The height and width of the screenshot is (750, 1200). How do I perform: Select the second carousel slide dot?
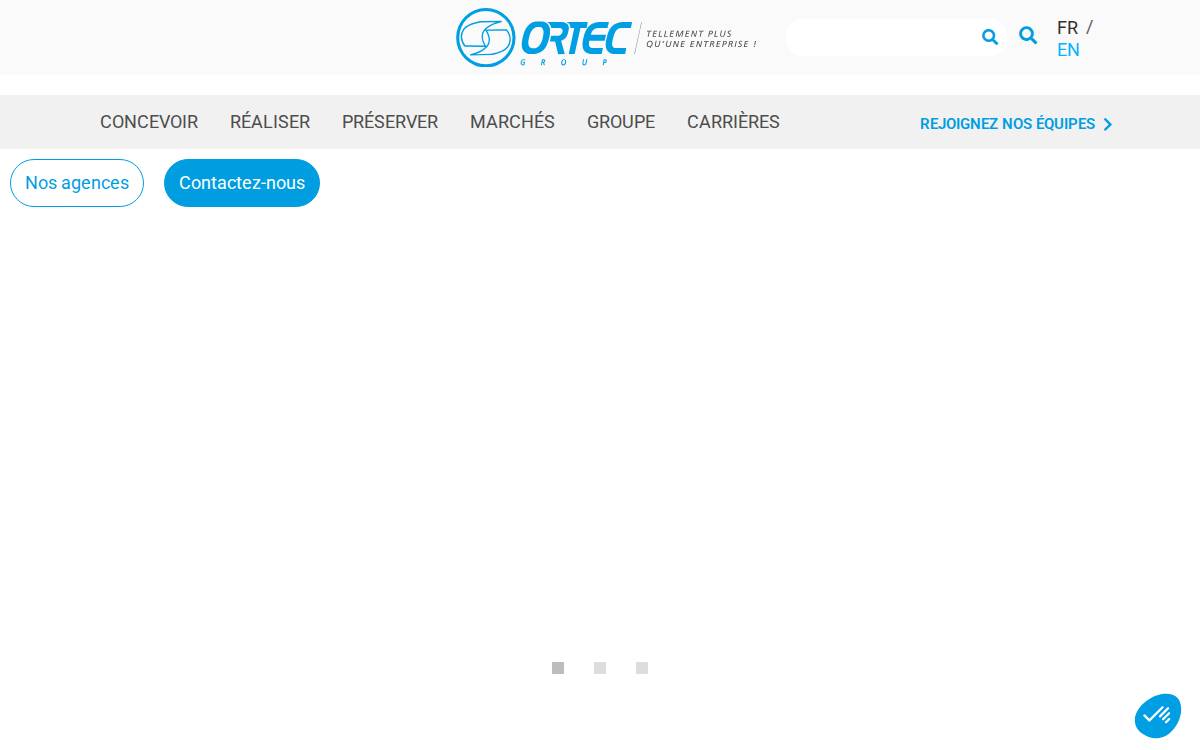[x=600, y=668]
